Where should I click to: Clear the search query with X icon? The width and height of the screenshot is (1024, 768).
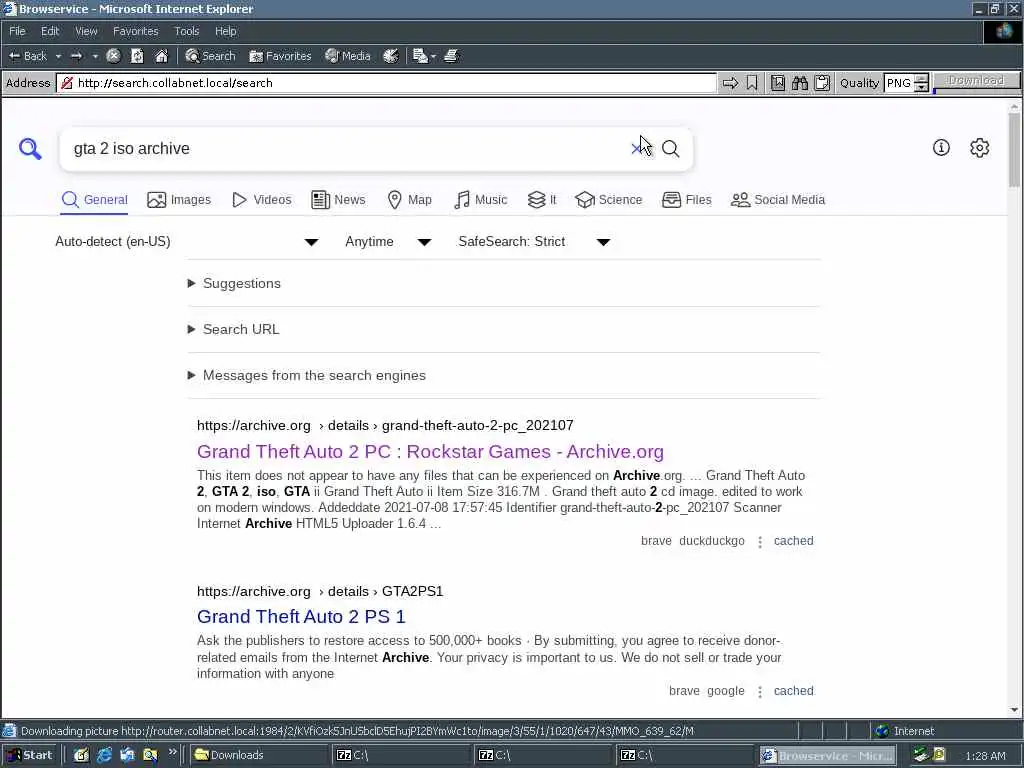pos(637,149)
